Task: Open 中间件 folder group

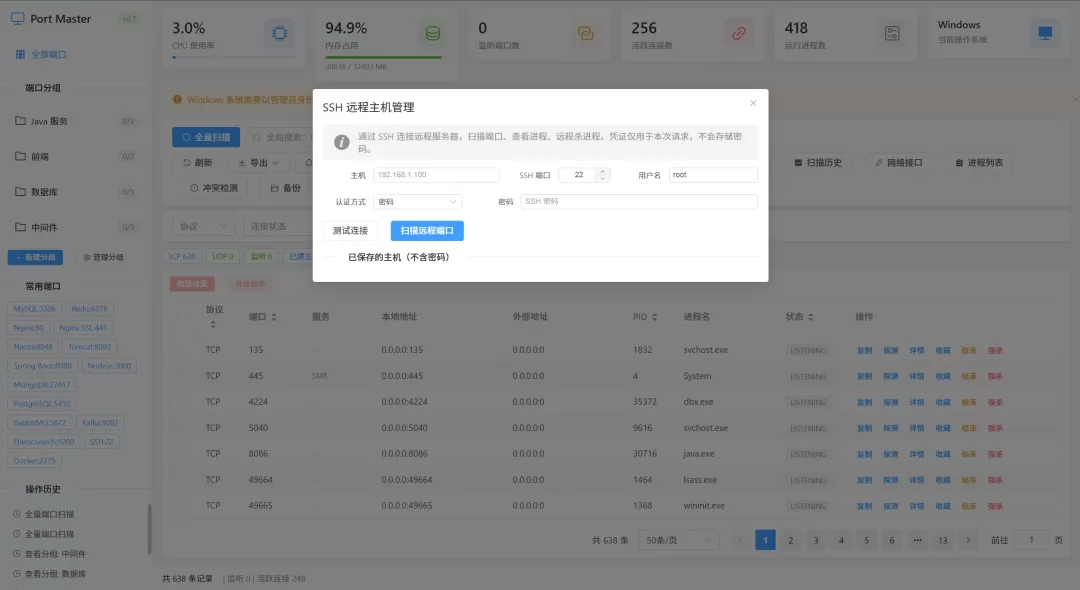Action: click(x=74, y=227)
